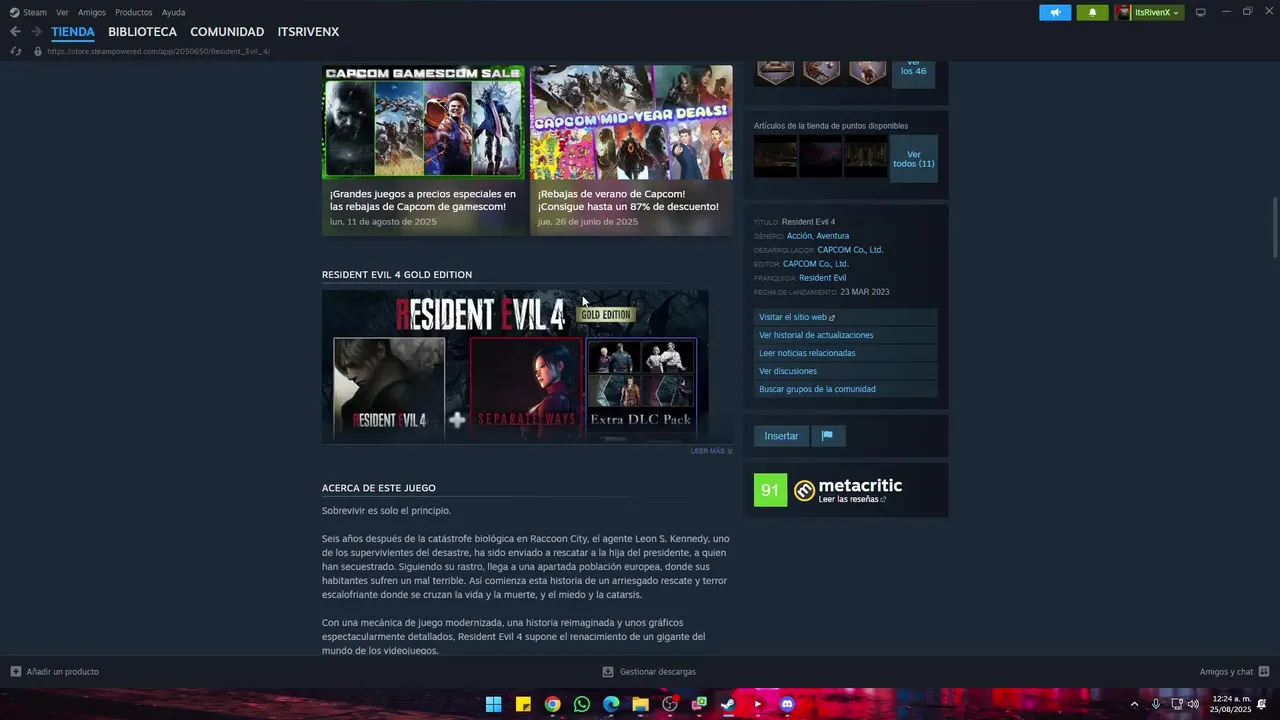This screenshot has height=720, width=1280.
Task: Click the Acción genre link
Action: click(799, 236)
